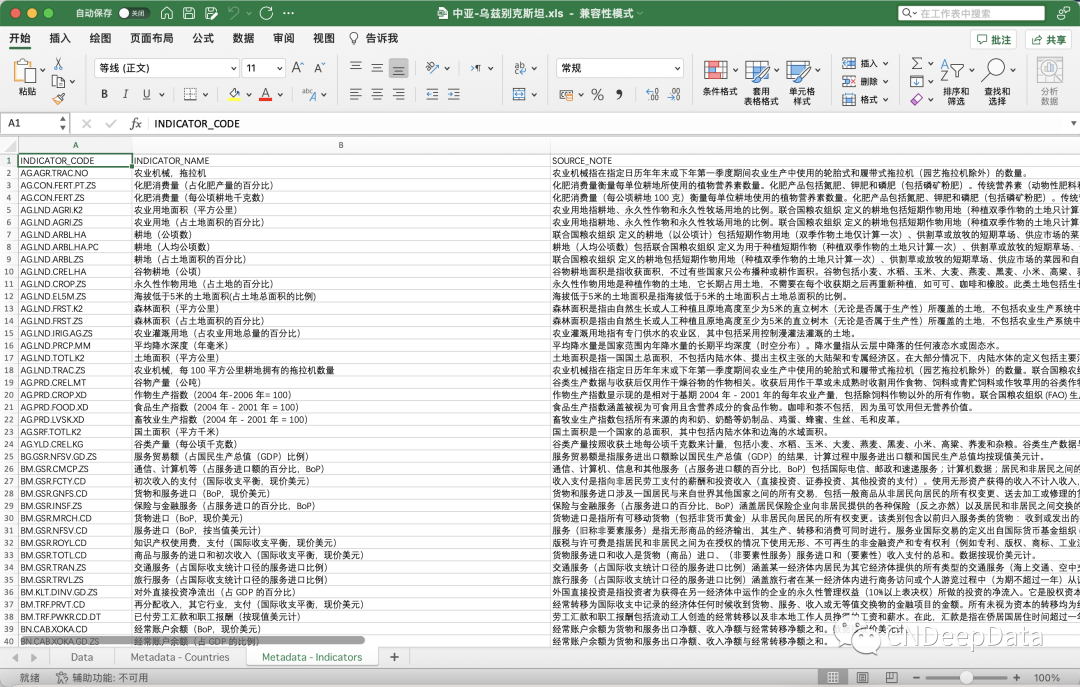Screen dimensions: 1080x687
Task: Open the Find and Select menu
Action: 997,81
